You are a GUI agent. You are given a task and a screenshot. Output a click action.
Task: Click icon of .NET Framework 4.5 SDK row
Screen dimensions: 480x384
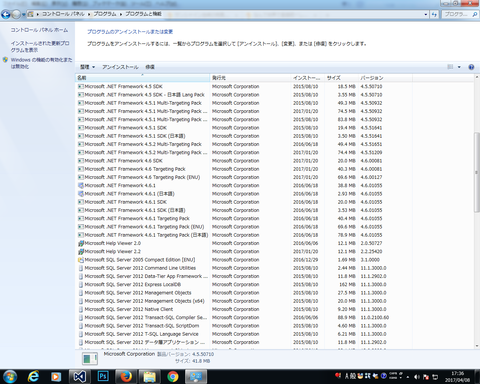tap(81, 86)
